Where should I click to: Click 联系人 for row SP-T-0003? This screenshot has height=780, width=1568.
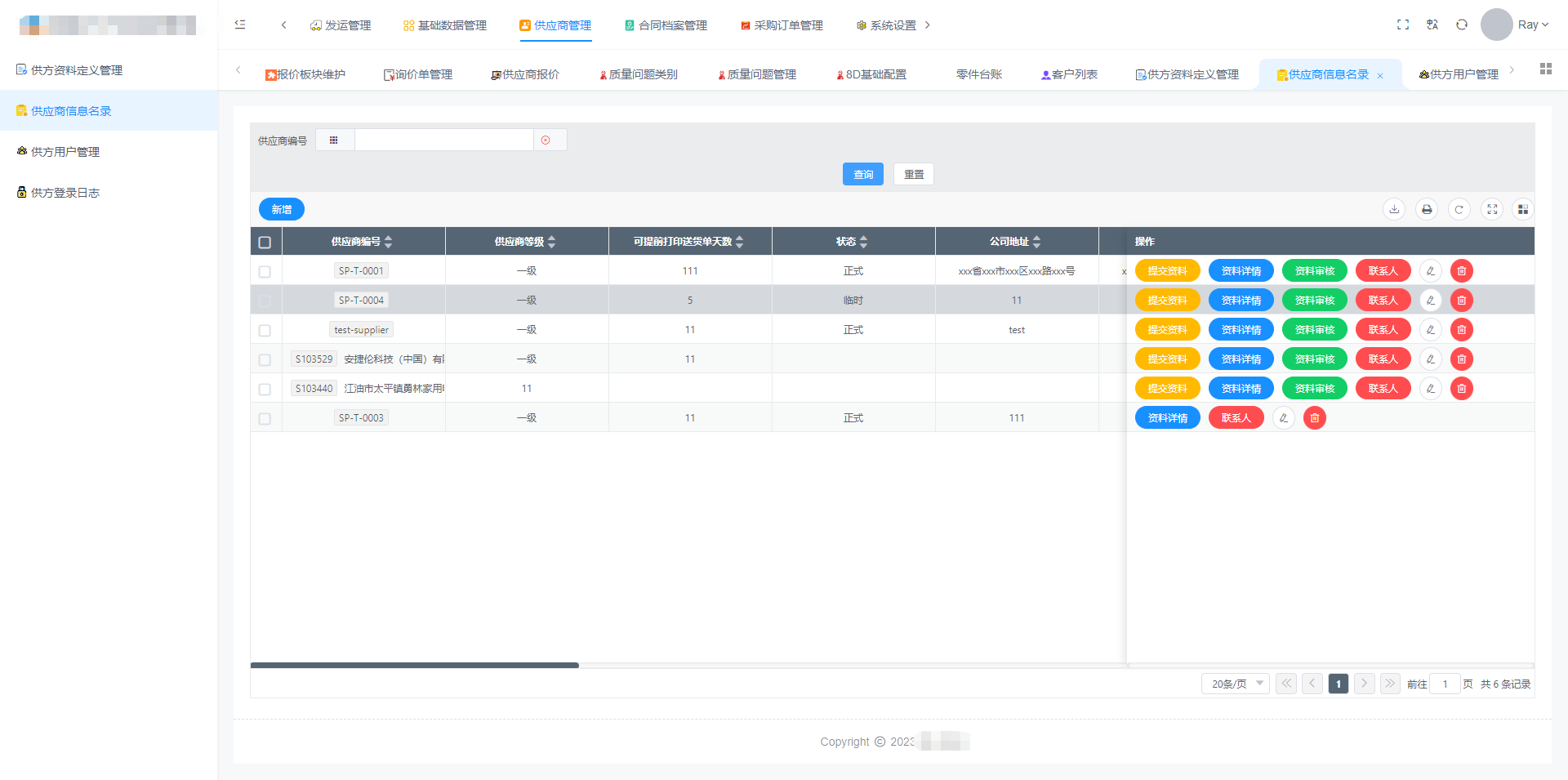[1236, 418]
